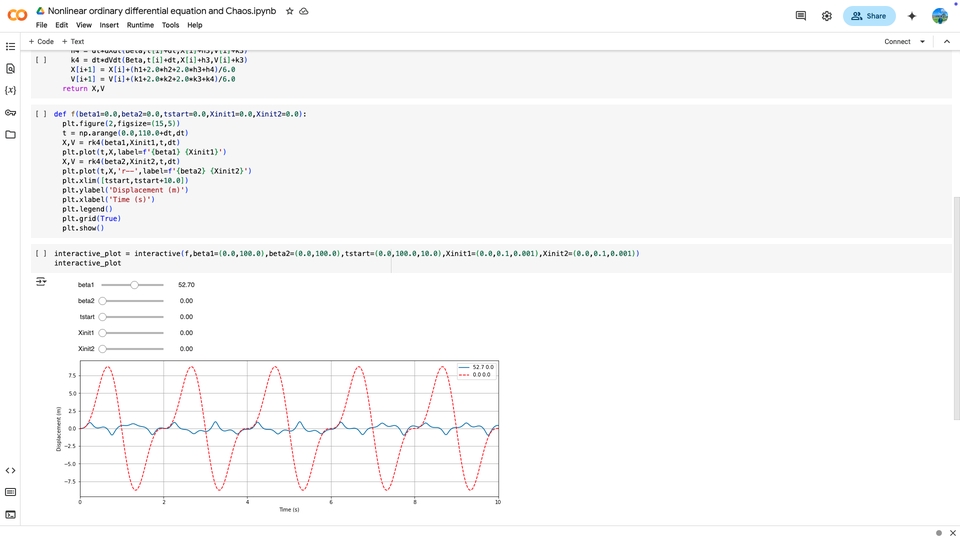Click the plt.grid(True) code line
Screen dimensions: 960x540
tap(91, 219)
